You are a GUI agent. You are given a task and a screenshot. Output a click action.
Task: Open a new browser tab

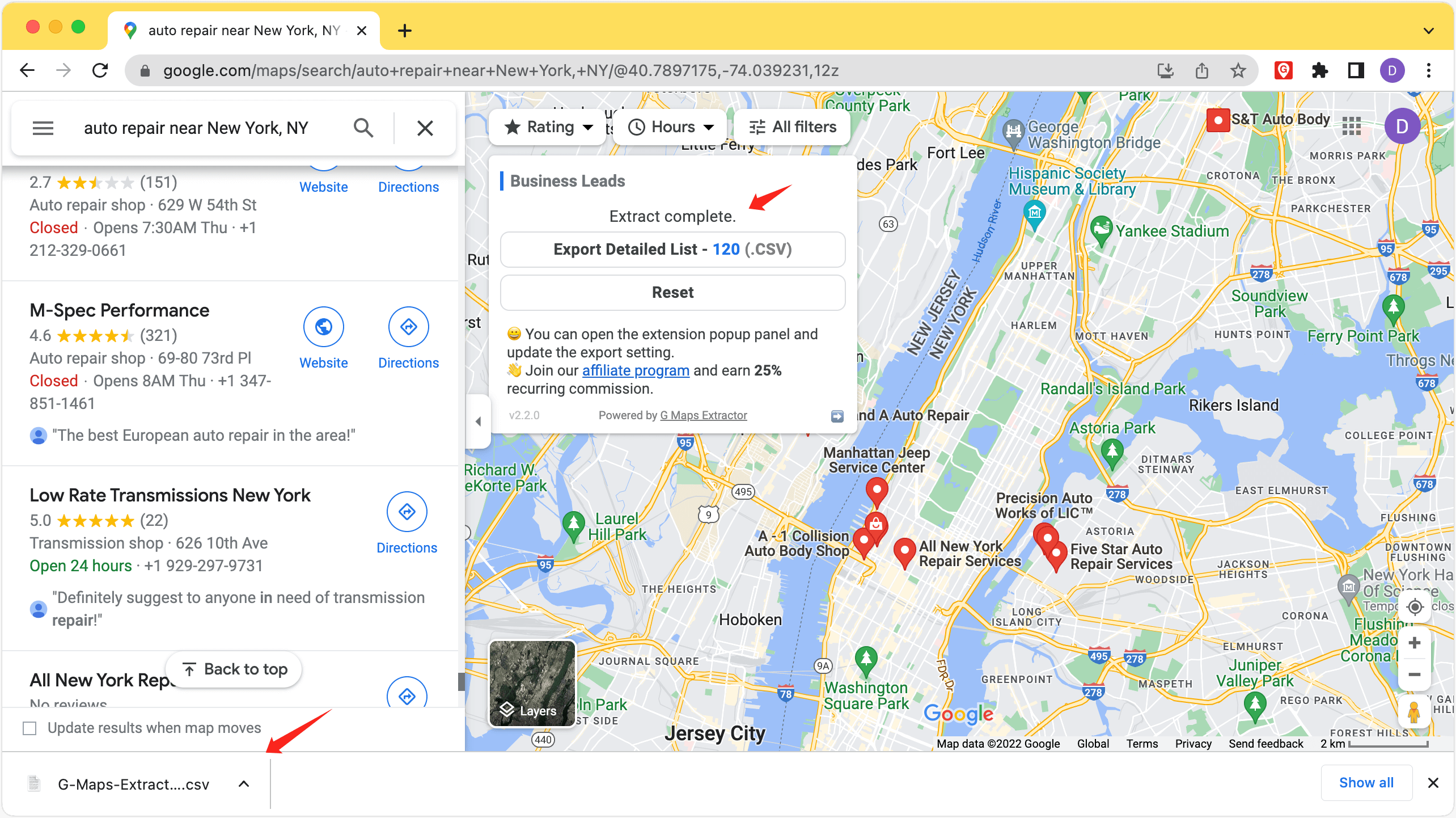(x=405, y=31)
